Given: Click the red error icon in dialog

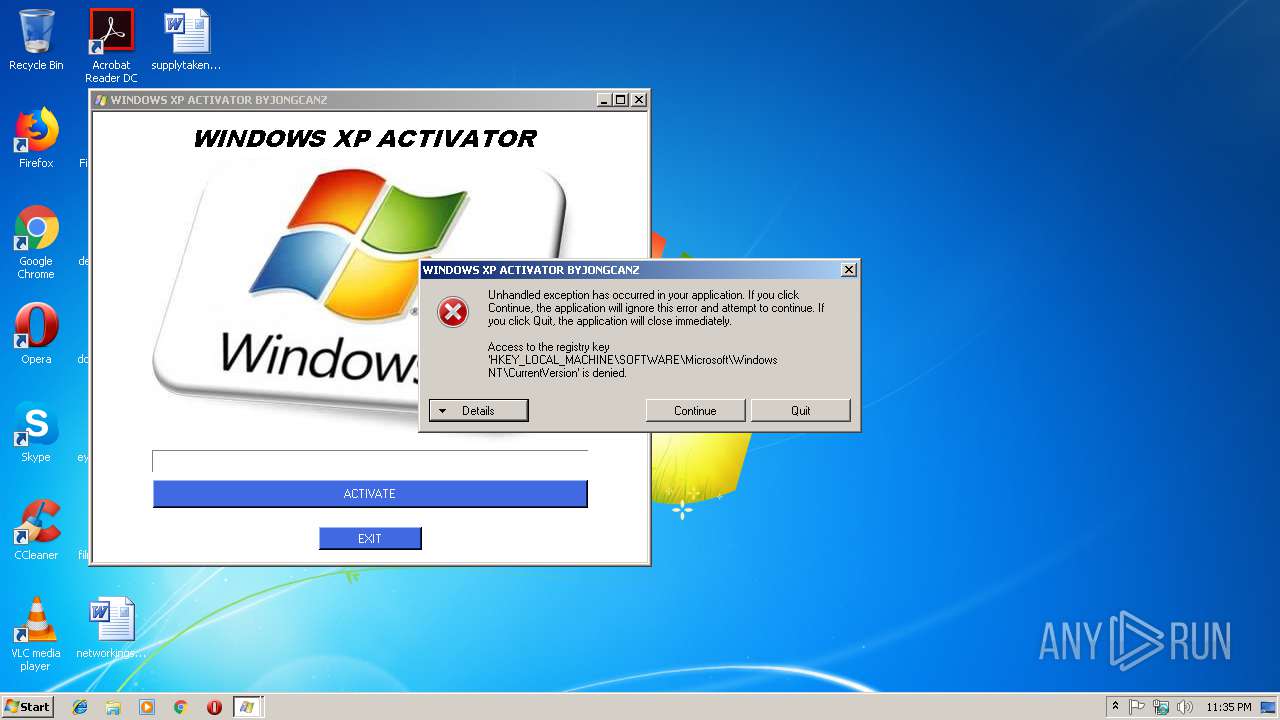Looking at the screenshot, I should tap(453, 312).
